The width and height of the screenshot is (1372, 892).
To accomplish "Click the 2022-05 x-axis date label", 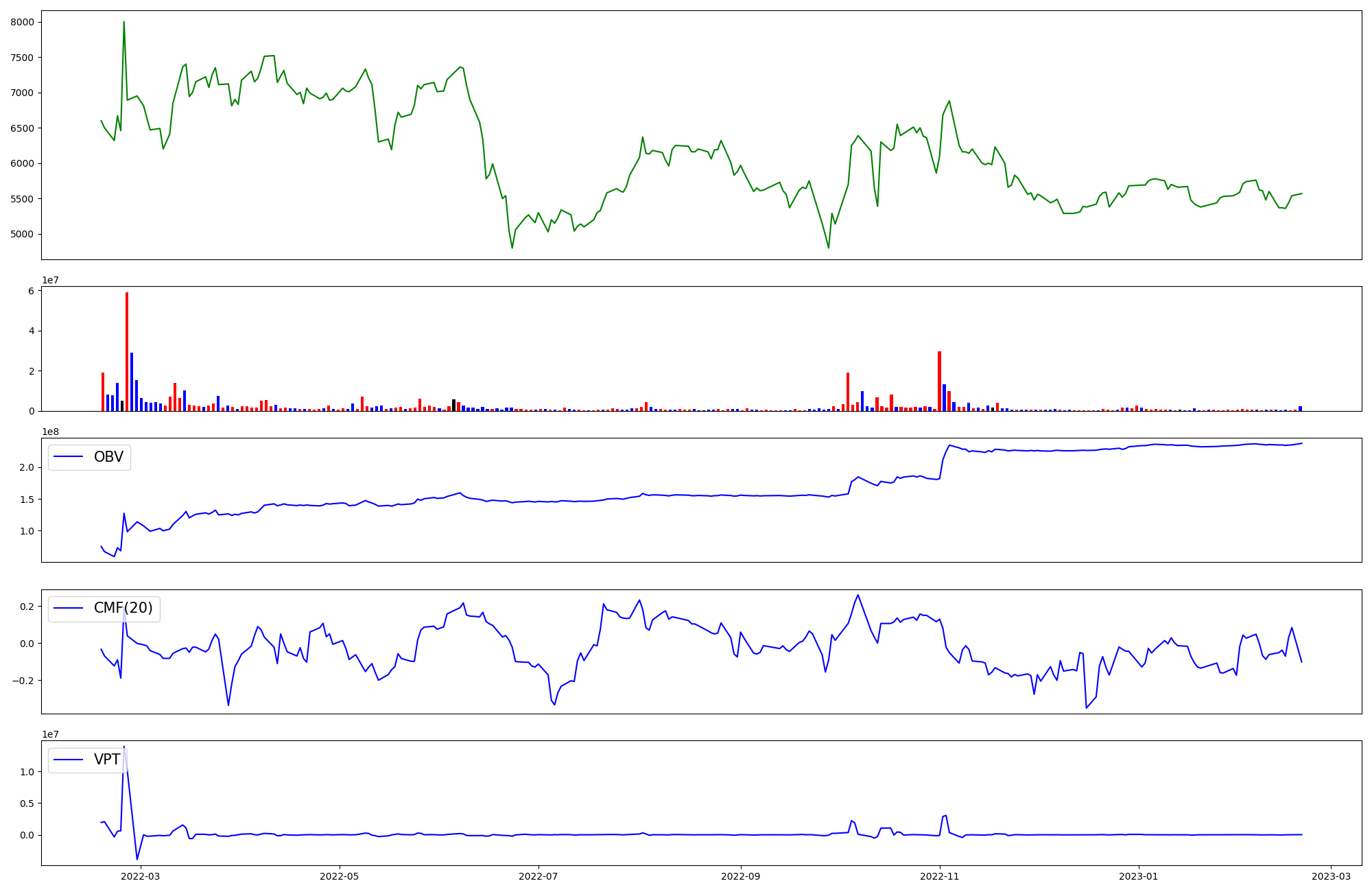I will [339, 876].
